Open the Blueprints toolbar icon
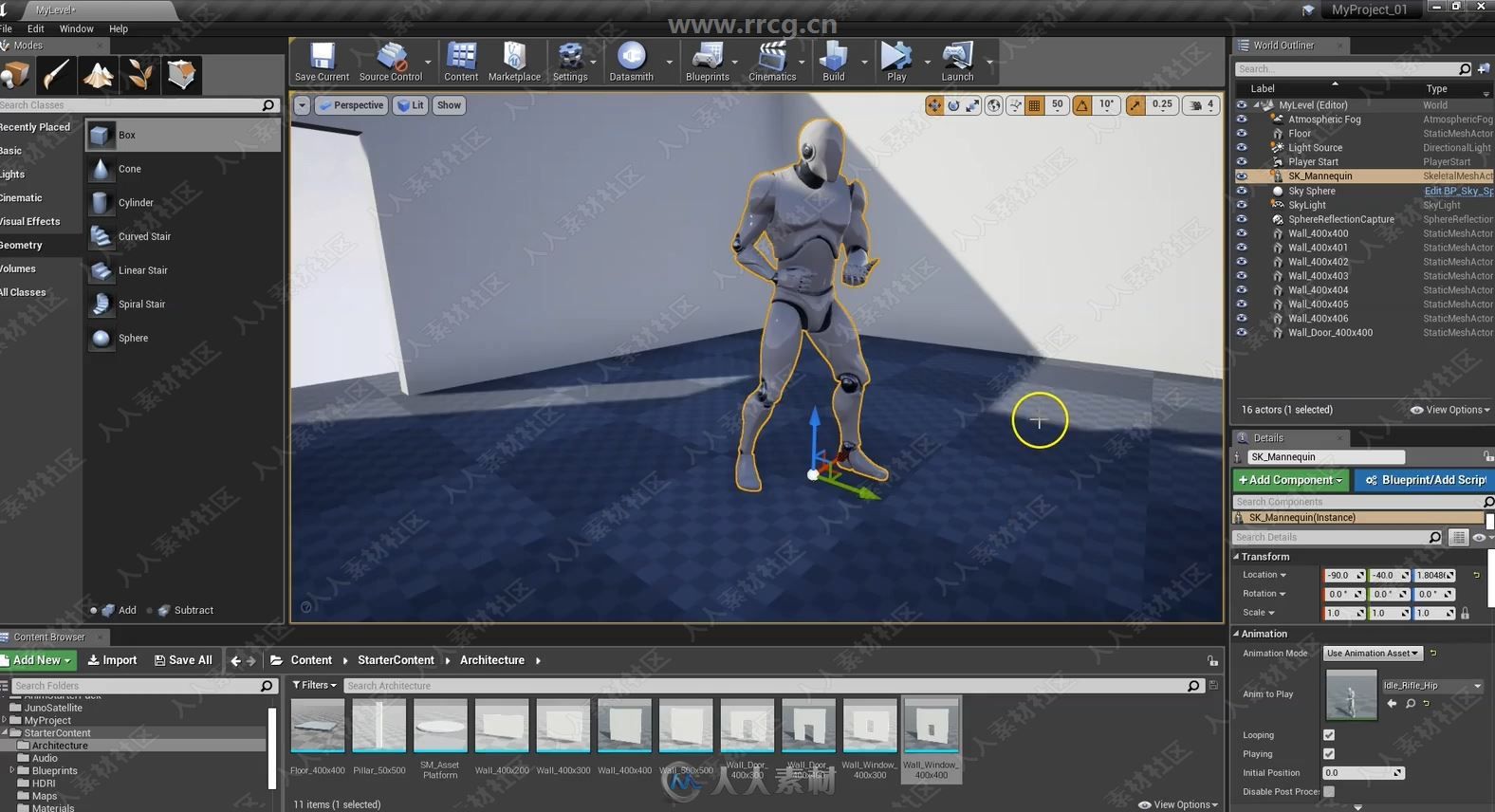Screen dimensions: 1495x812 tap(708, 62)
